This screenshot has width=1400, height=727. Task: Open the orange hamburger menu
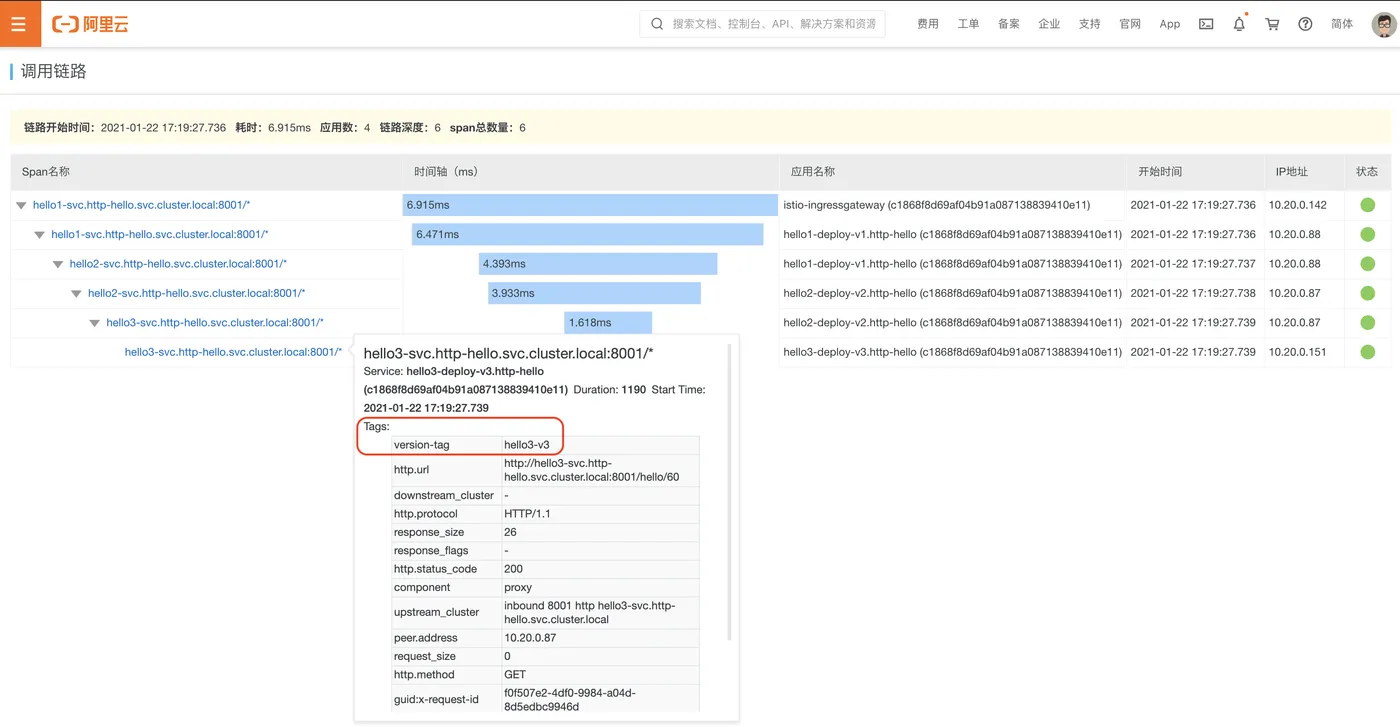click(18, 24)
